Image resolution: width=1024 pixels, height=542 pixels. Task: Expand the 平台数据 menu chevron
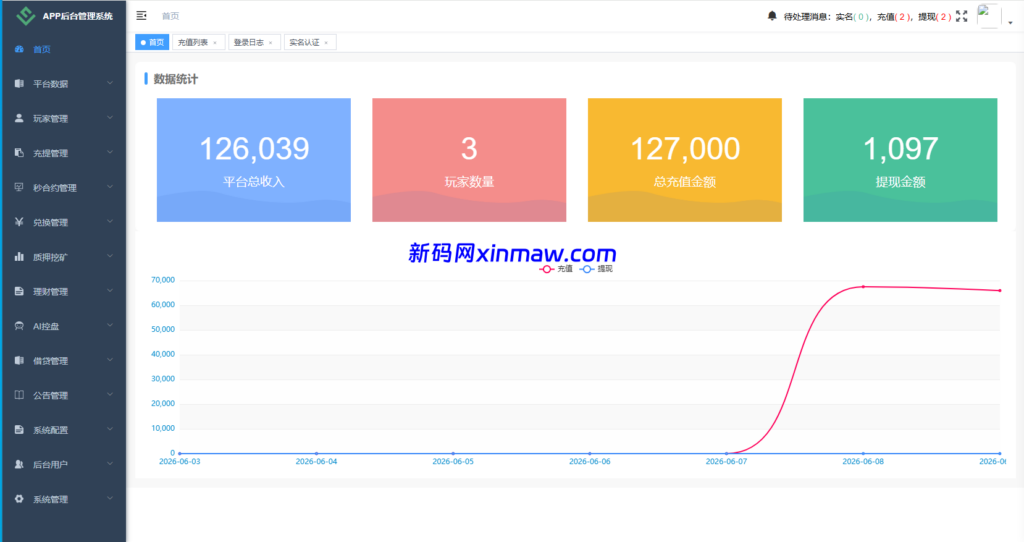(110, 83)
